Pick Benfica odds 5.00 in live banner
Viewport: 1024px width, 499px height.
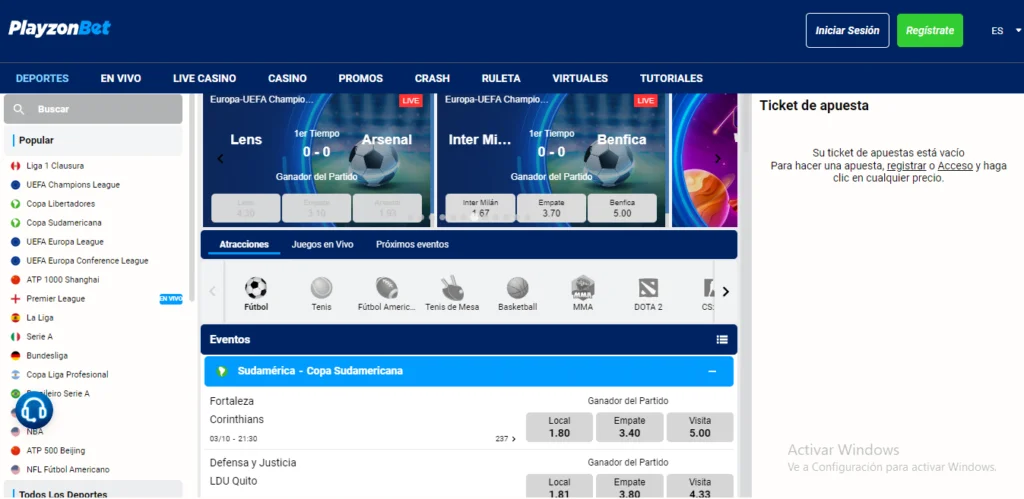click(622, 207)
